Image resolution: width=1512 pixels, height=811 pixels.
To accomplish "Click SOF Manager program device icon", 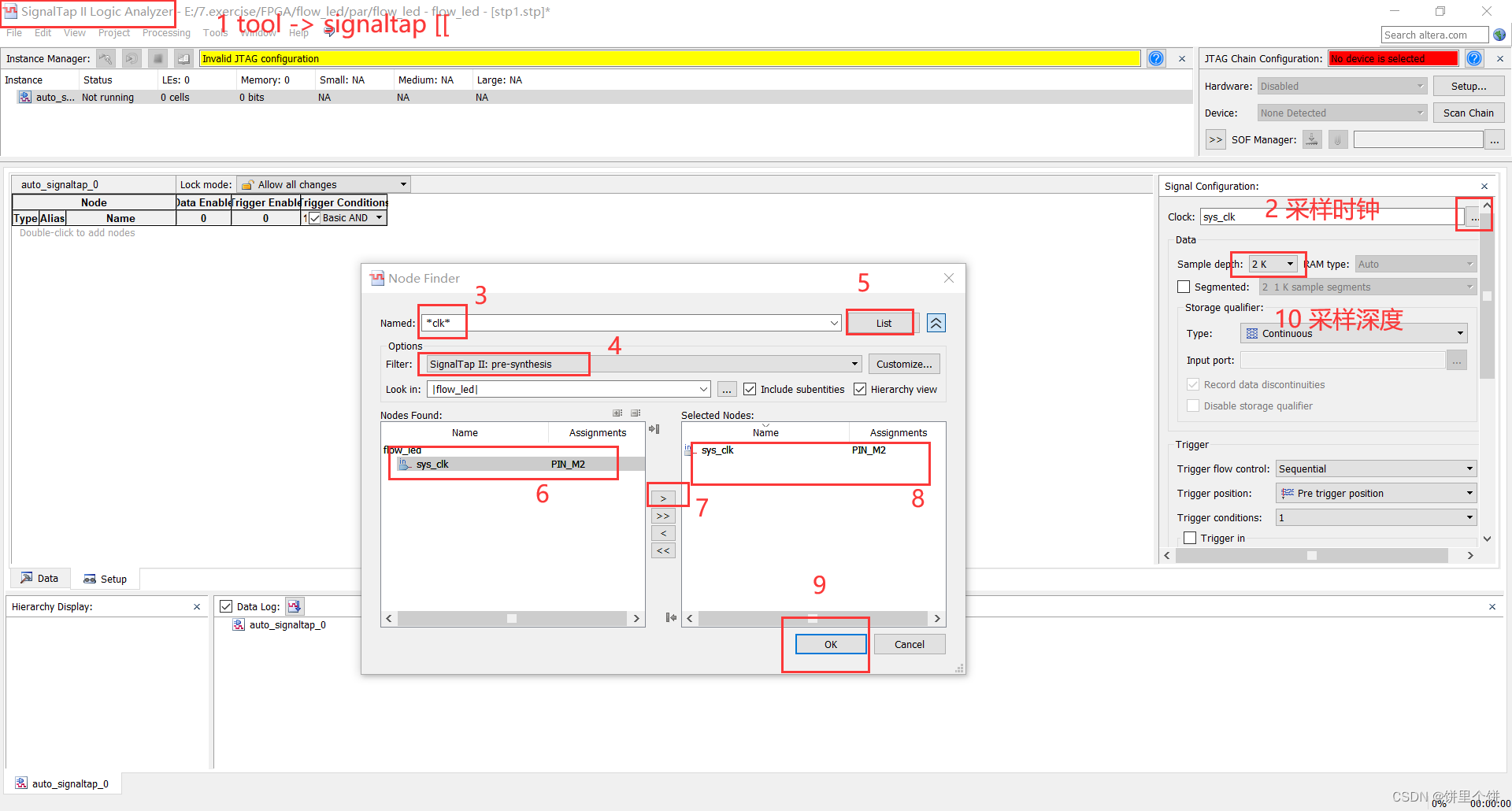I will tap(1312, 139).
